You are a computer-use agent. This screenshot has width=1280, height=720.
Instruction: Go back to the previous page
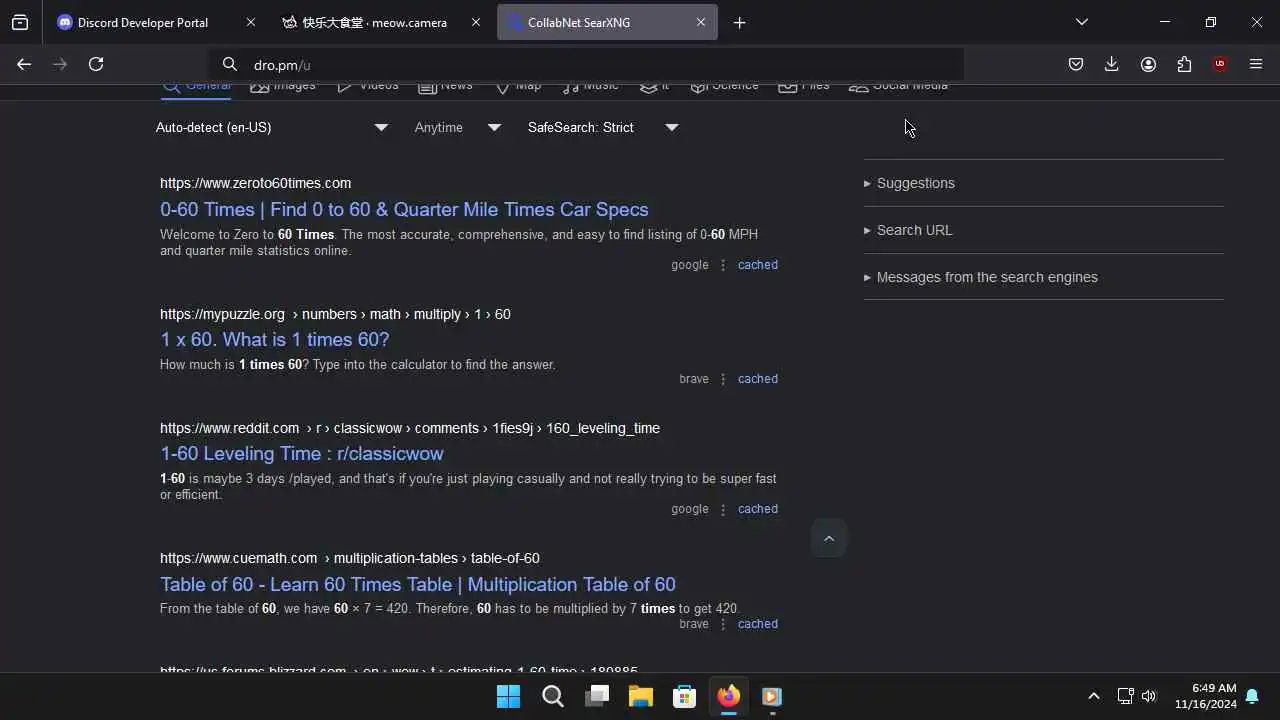click(x=24, y=64)
